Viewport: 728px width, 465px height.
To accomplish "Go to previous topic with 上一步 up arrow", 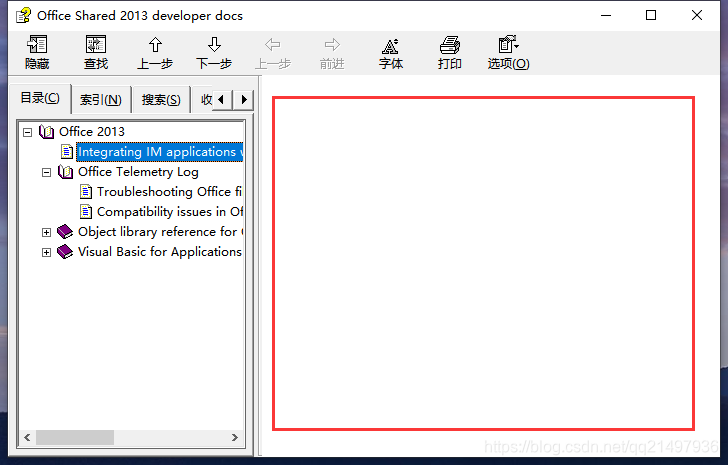I will point(155,45).
